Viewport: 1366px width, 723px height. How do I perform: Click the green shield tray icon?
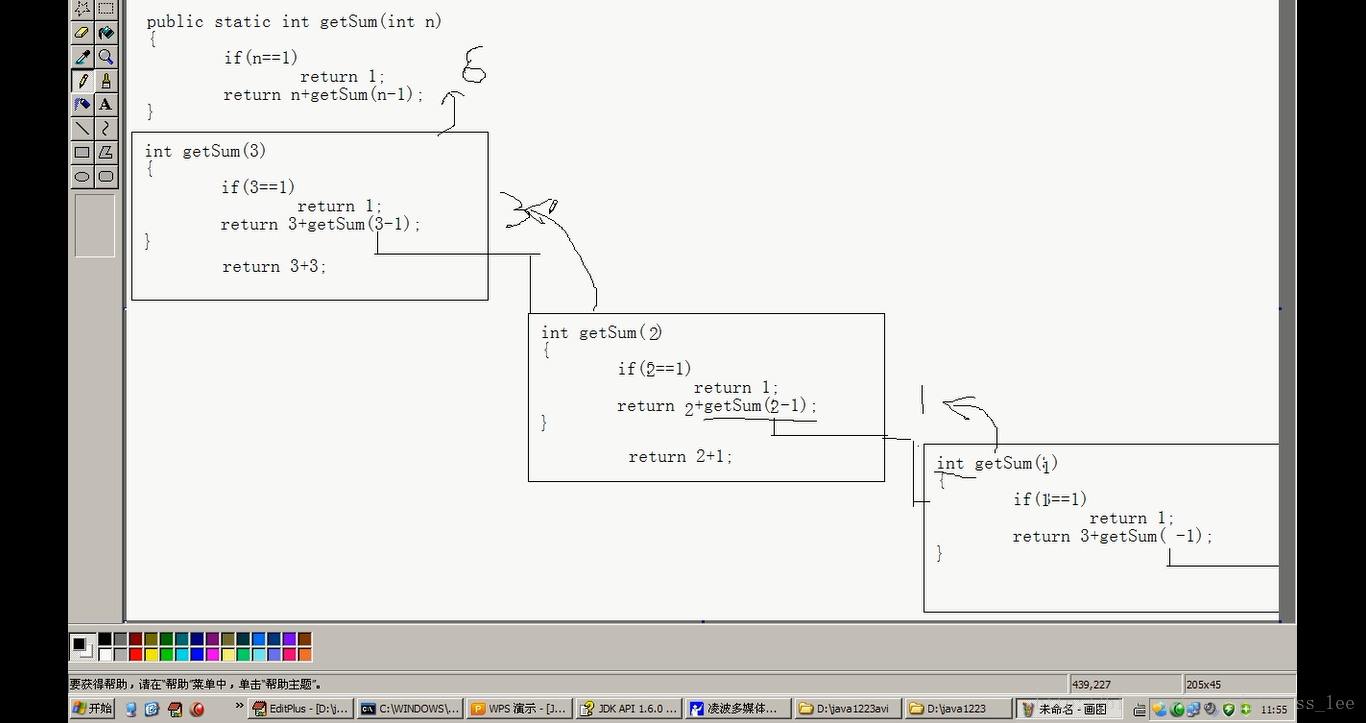[x=1228, y=709]
